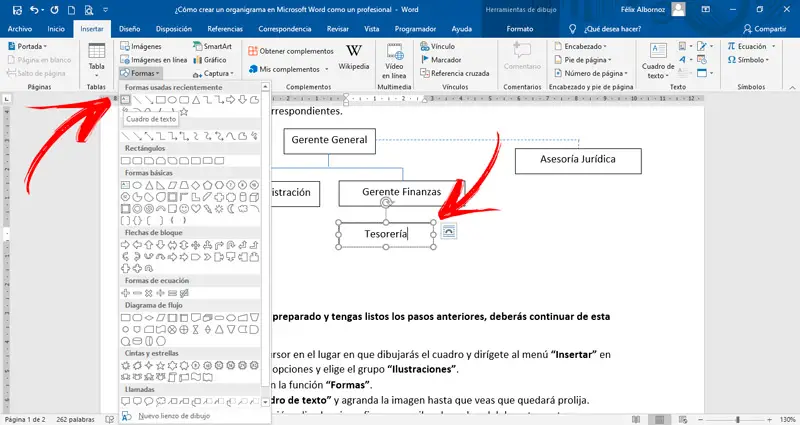Screen dimensions: 800x425
Task: Open the Correspondencia tab
Action: click(x=285, y=29)
